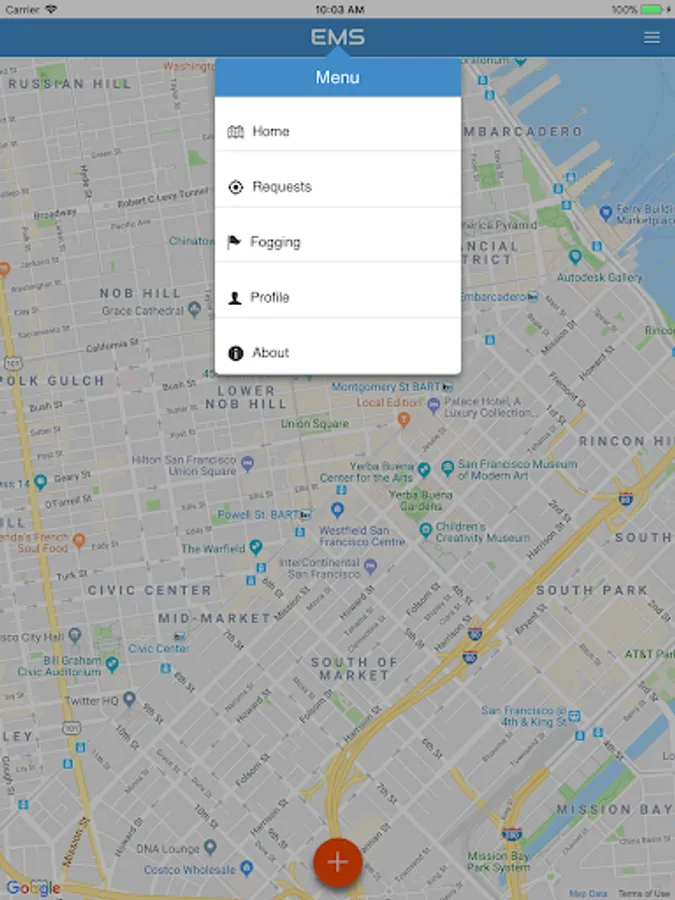Click the Fogging flag icon
This screenshot has height=900, width=675.
(234, 242)
